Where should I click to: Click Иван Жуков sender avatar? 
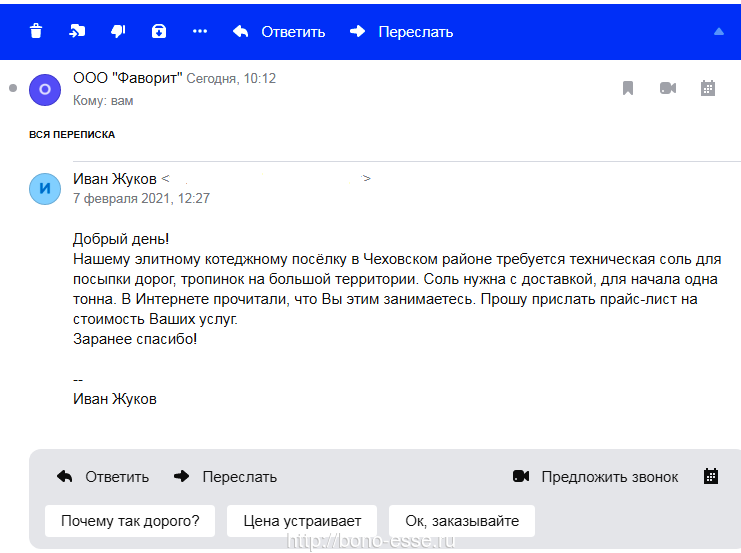click(45, 188)
